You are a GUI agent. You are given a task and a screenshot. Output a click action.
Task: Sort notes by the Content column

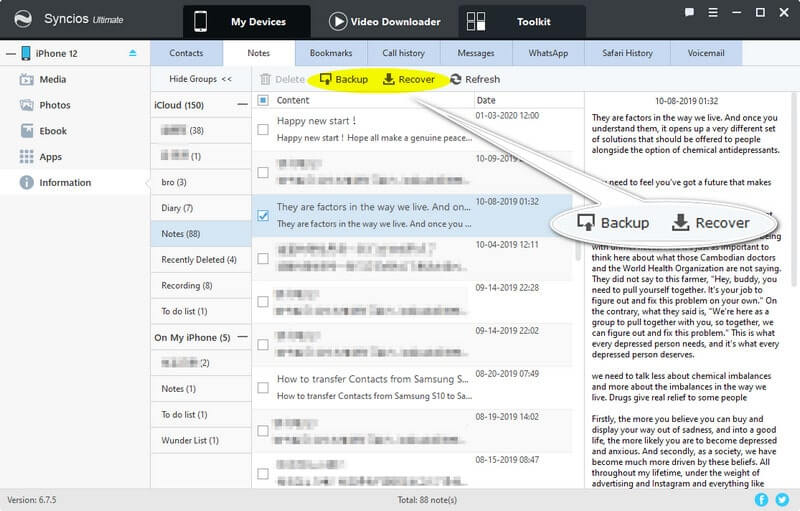click(x=293, y=100)
